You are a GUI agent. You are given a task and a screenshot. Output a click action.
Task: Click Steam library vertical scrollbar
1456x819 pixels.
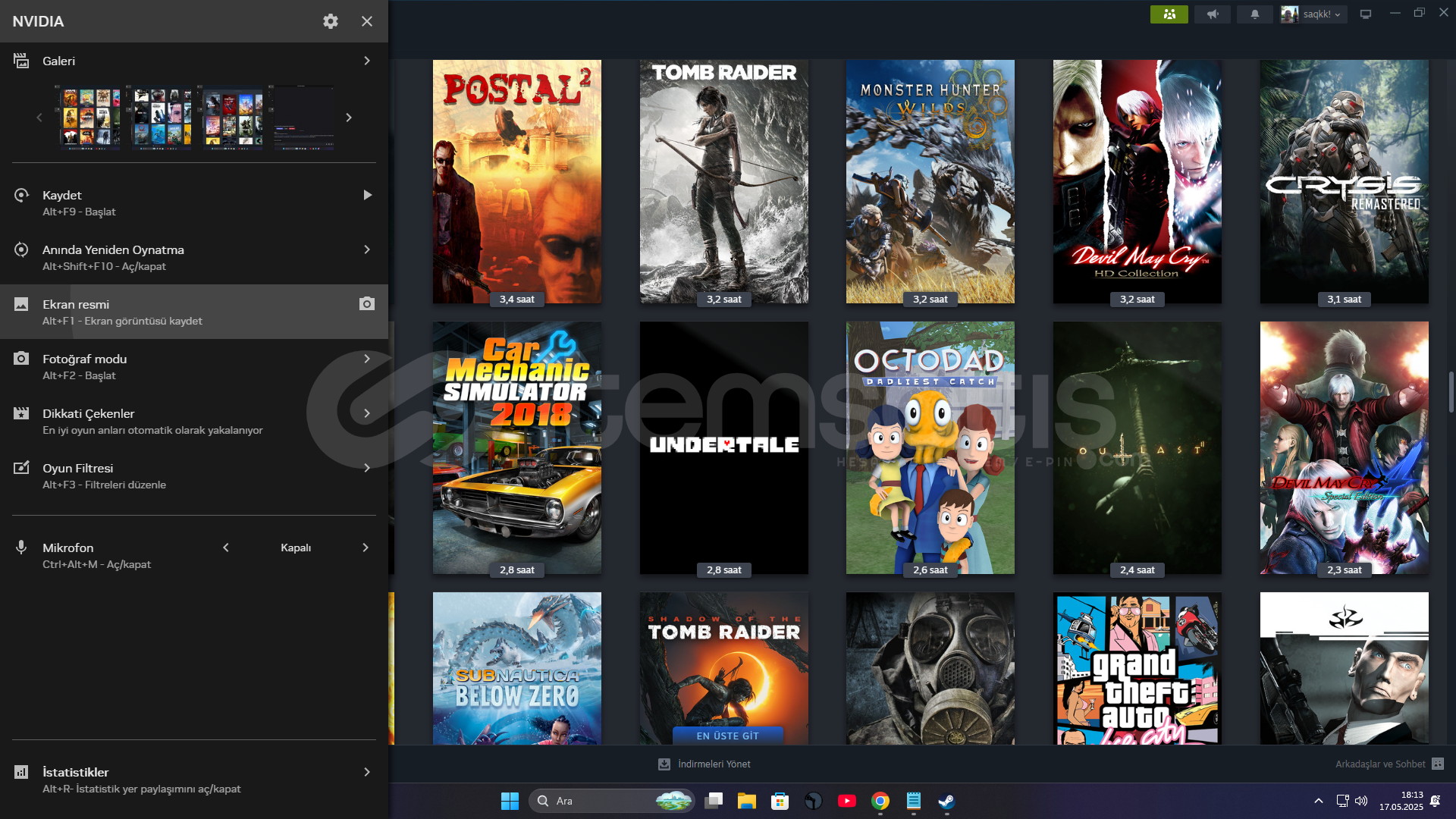click(x=1451, y=392)
